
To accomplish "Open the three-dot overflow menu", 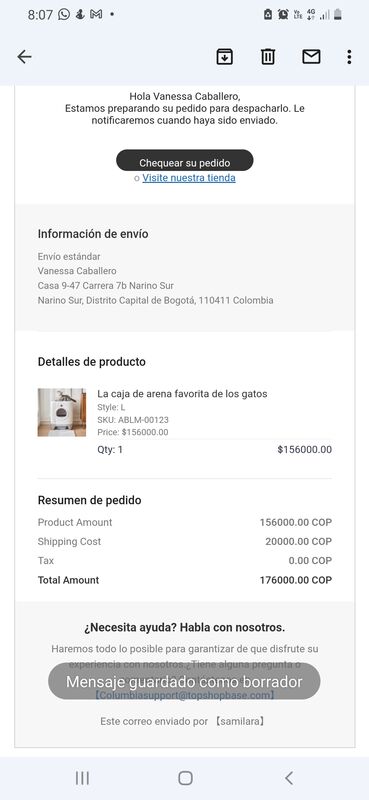I will [x=349, y=57].
